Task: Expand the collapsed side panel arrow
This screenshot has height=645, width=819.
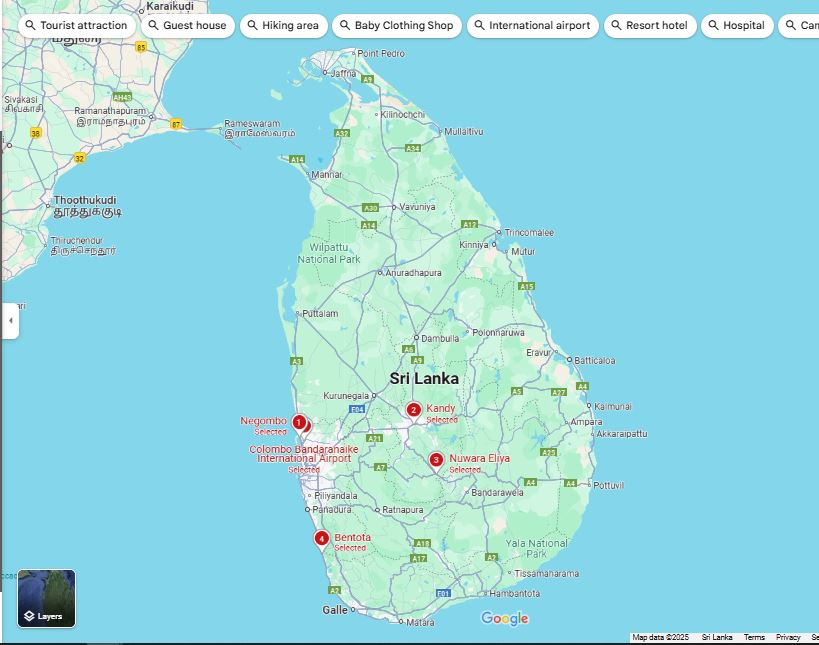Action: (x=10, y=321)
